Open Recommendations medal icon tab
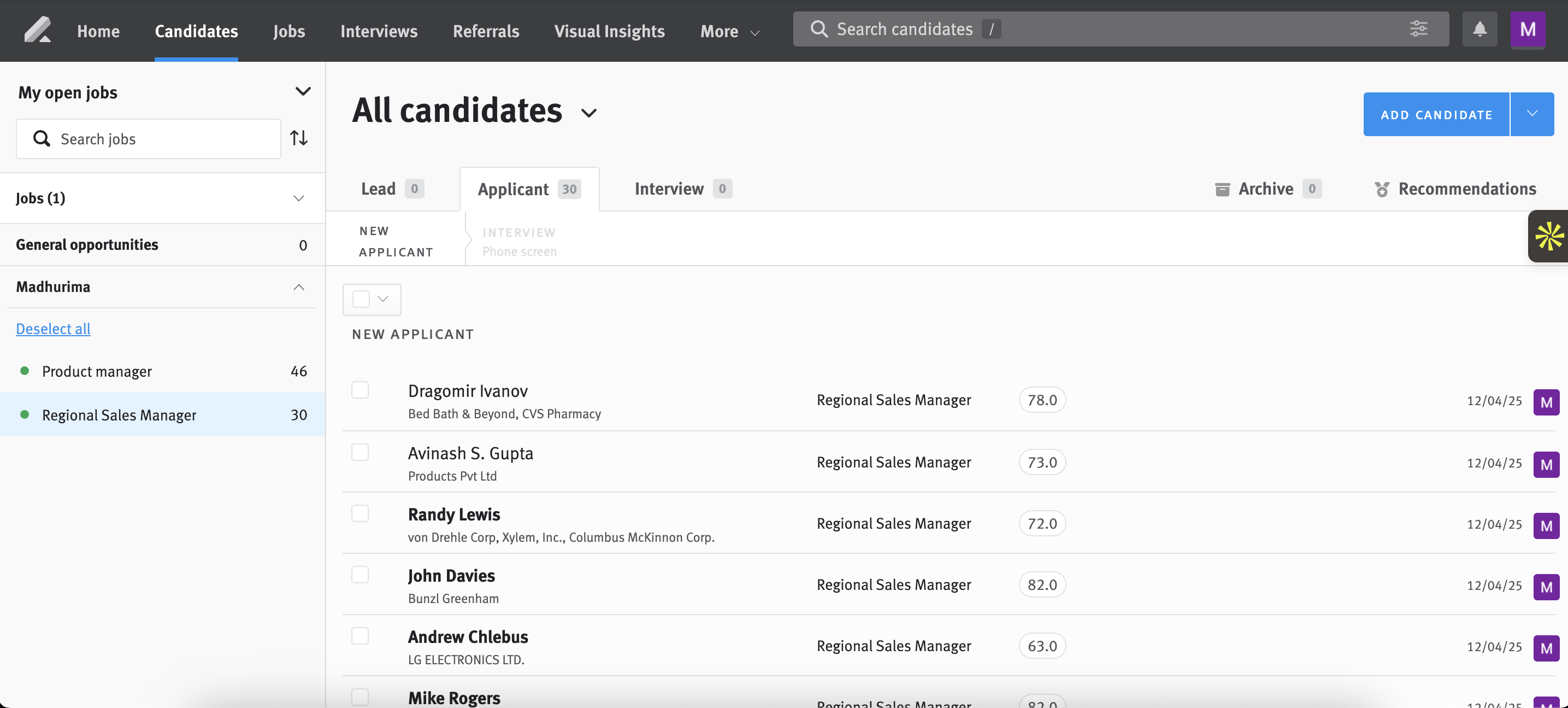 pyautogui.click(x=1382, y=189)
